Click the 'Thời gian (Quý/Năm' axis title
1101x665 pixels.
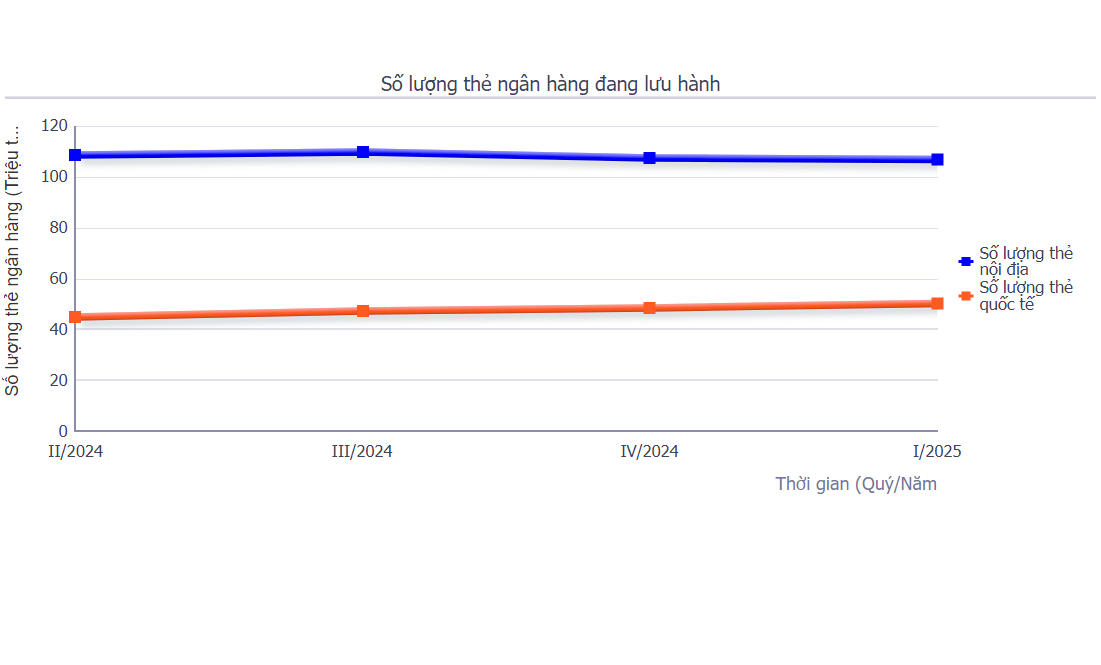856,484
